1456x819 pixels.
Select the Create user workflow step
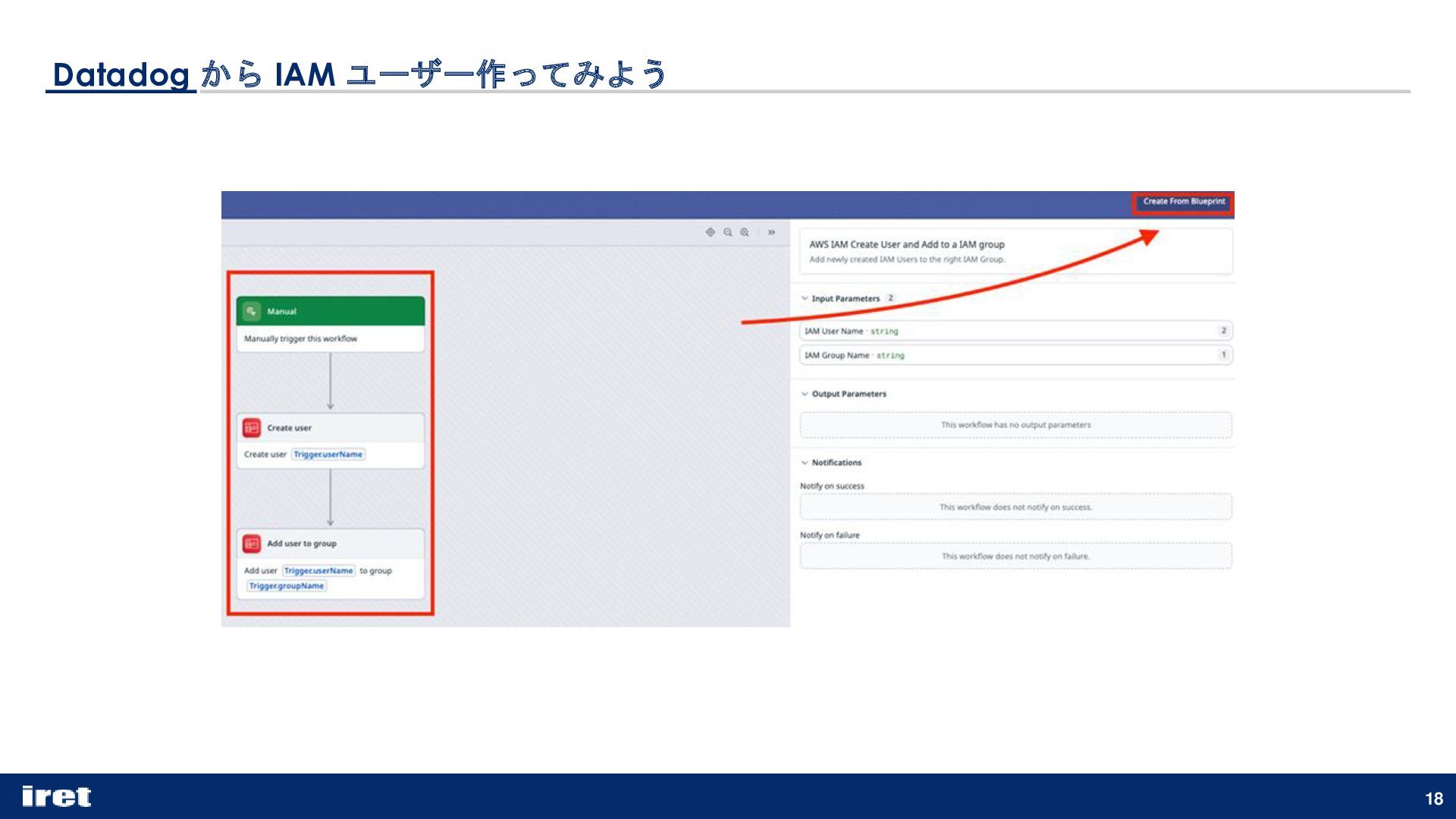click(x=331, y=441)
